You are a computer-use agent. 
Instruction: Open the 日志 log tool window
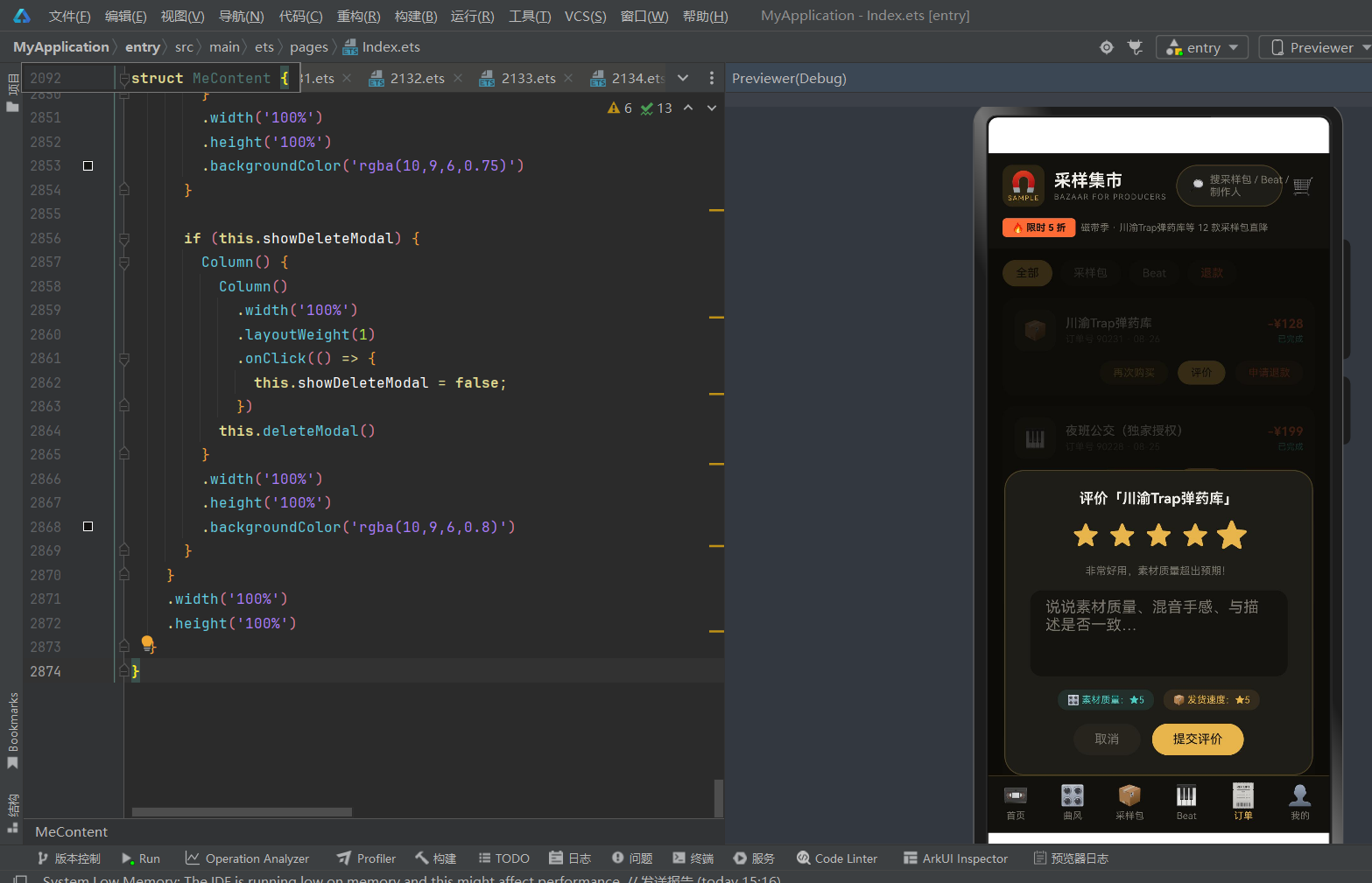click(x=570, y=858)
